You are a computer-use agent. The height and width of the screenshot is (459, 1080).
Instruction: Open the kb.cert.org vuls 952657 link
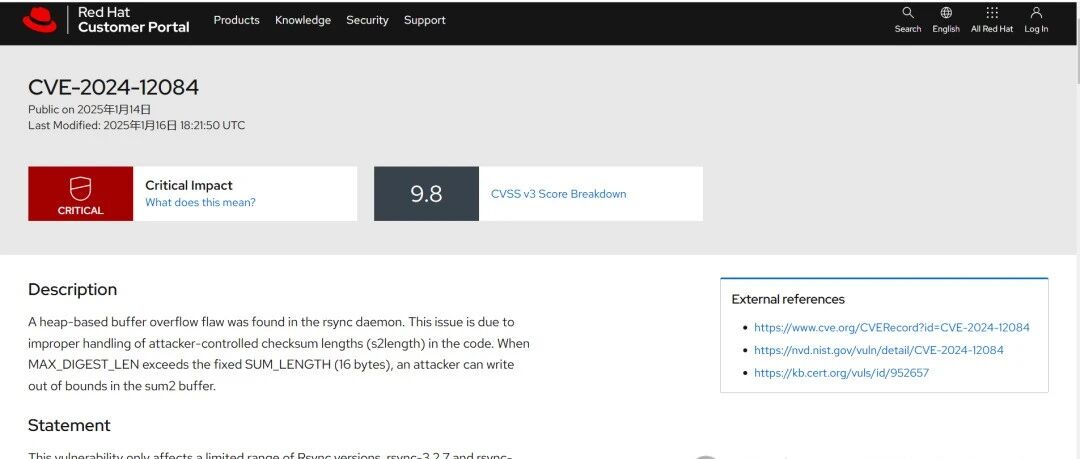pyautogui.click(x=841, y=373)
